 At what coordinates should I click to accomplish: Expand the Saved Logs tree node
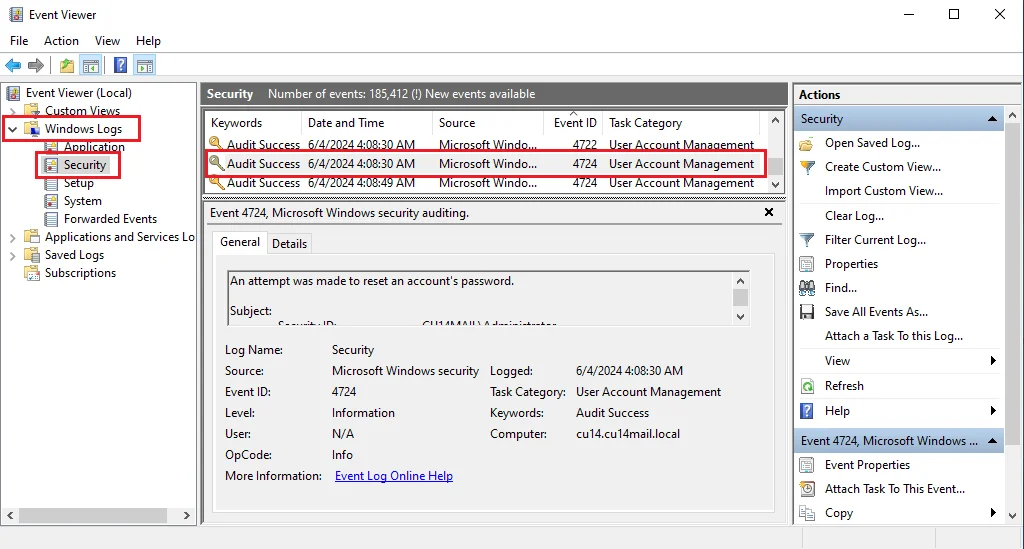point(12,256)
